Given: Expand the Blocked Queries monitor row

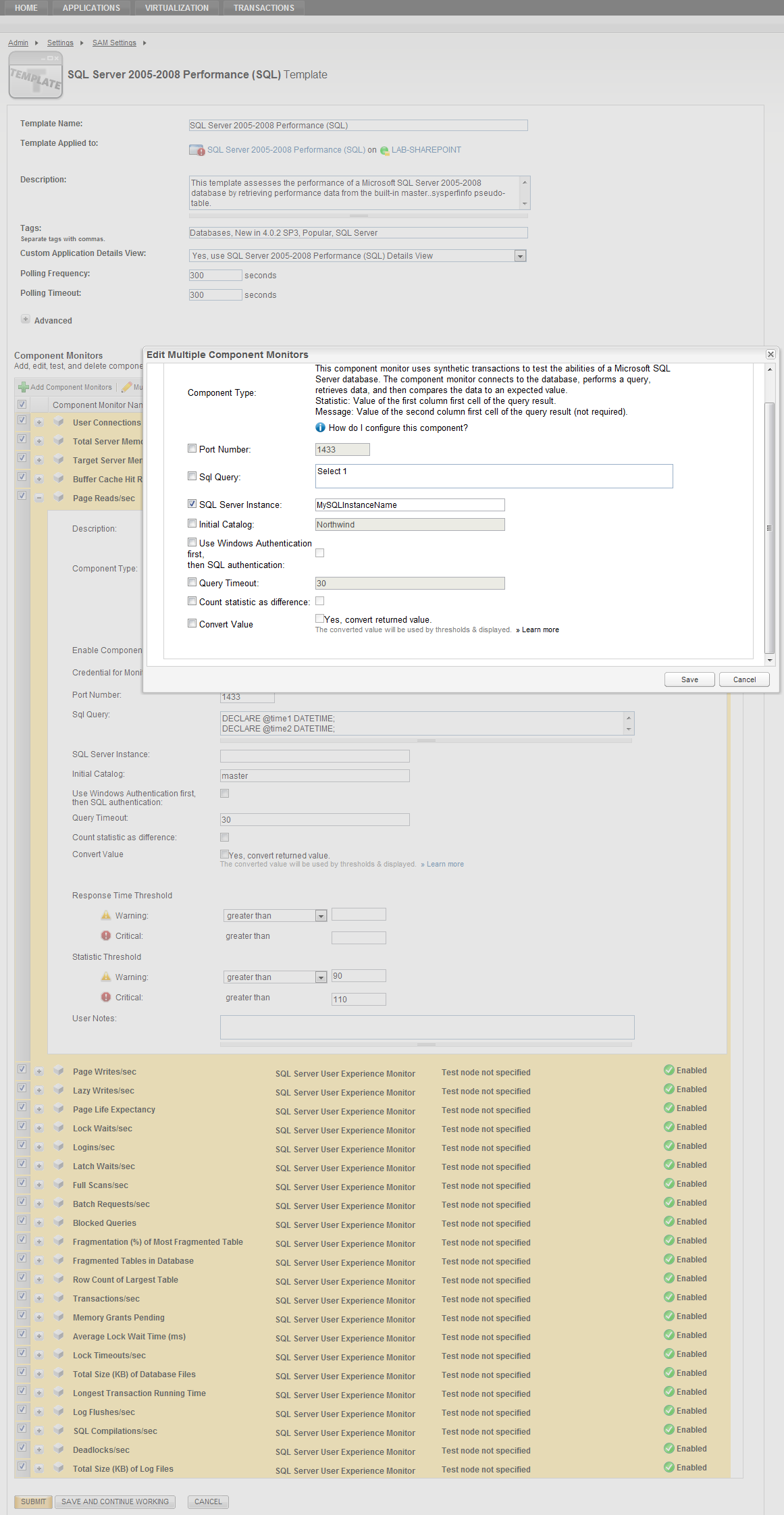Looking at the screenshot, I should (38, 1223).
